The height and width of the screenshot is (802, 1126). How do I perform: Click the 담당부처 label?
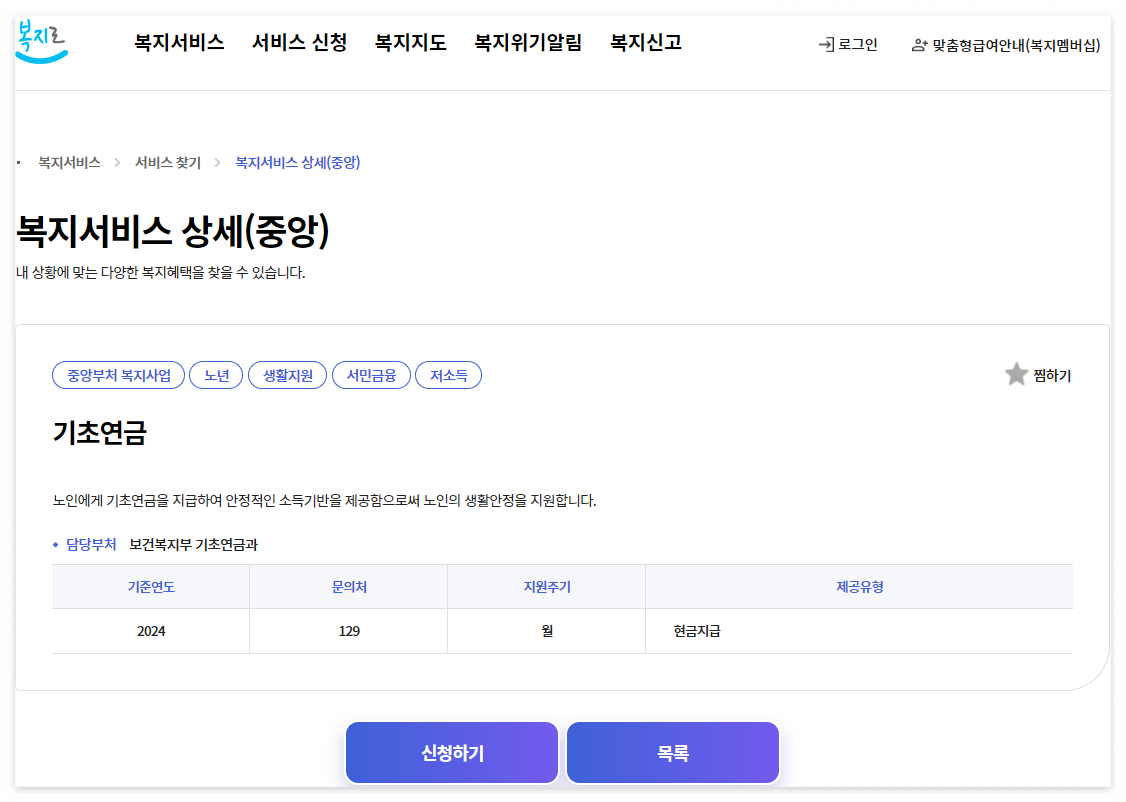click(x=91, y=544)
